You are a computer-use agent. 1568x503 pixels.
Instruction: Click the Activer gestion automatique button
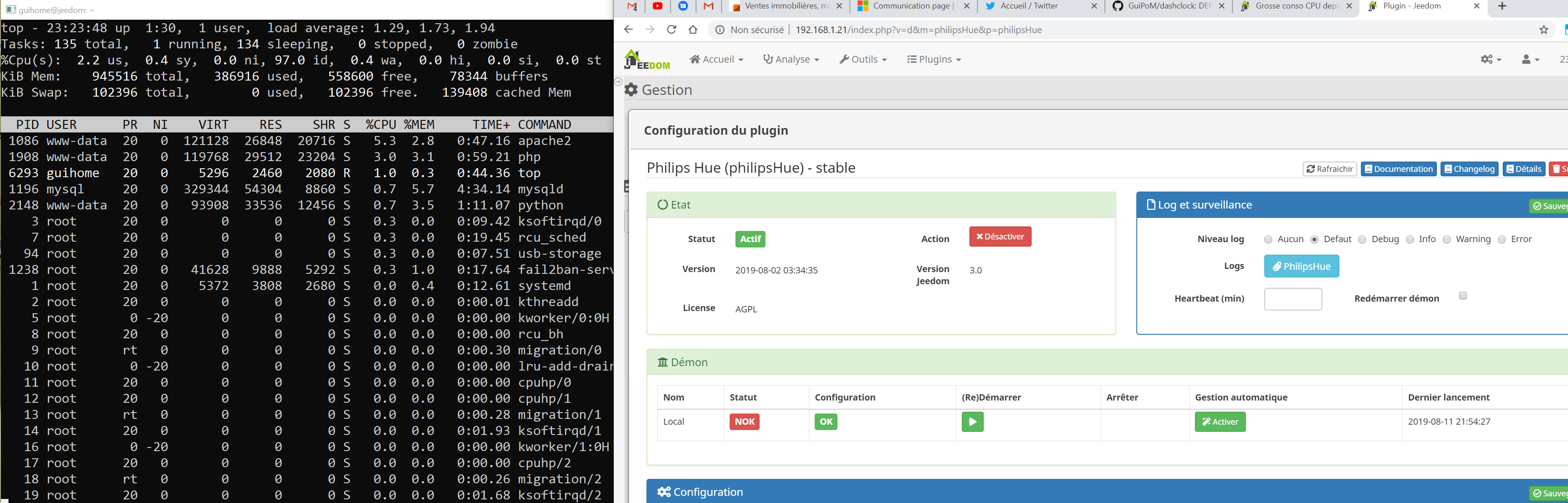[1220, 421]
